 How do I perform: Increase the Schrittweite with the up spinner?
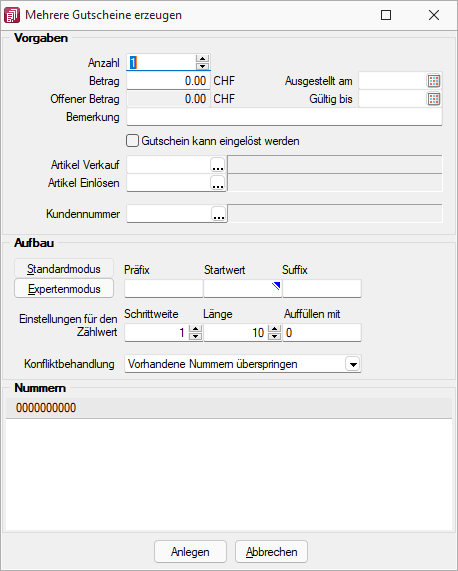pyautogui.click(x=196, y=329)
